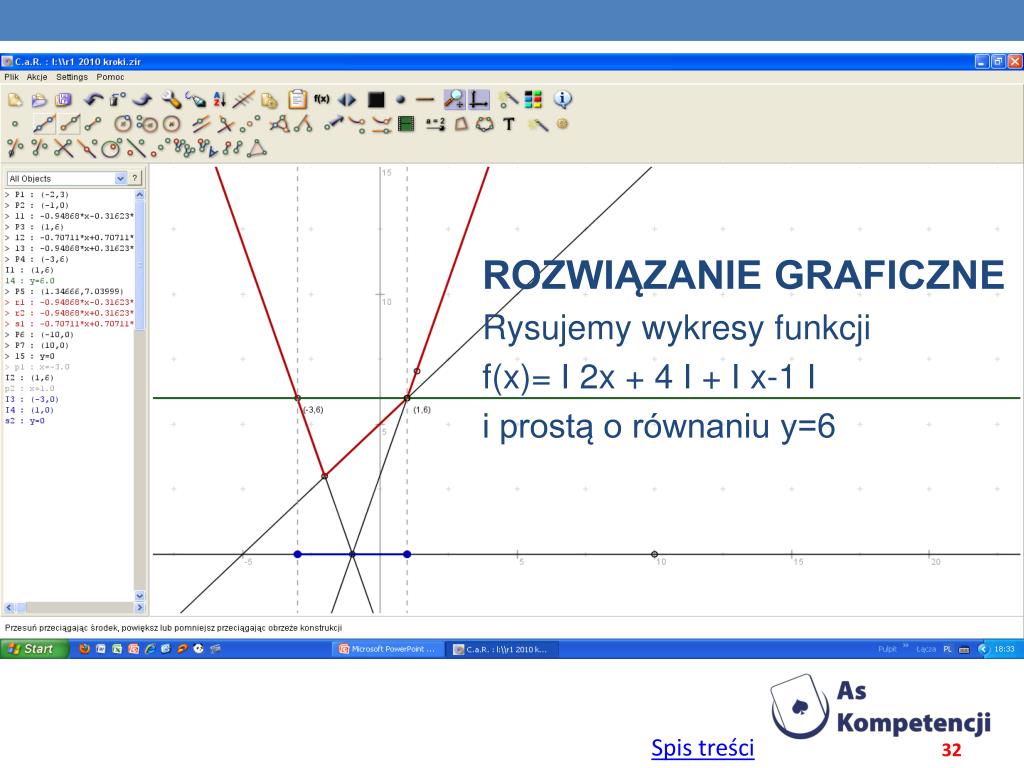The width and height of the screenshot is (1024, 768).
Task: Open the Settings menu
Action: (72, 77)
